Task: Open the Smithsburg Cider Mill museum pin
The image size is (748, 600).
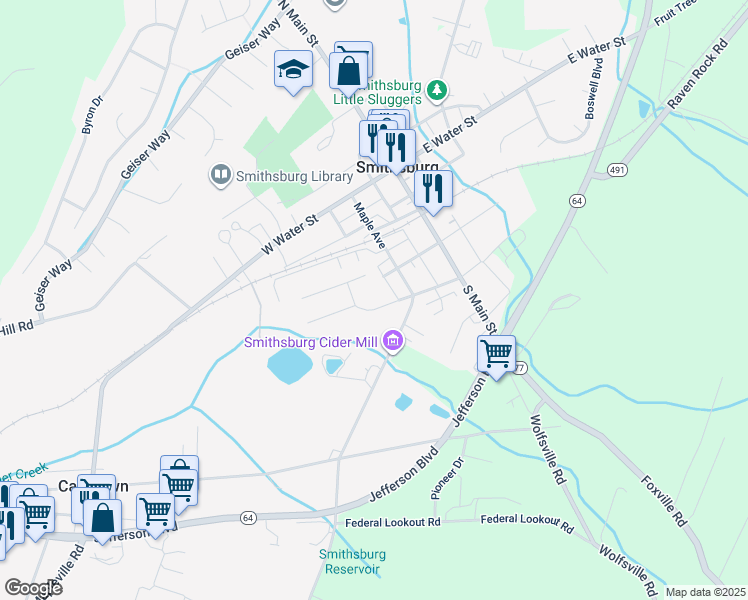Action: click(x=394, y=341)
